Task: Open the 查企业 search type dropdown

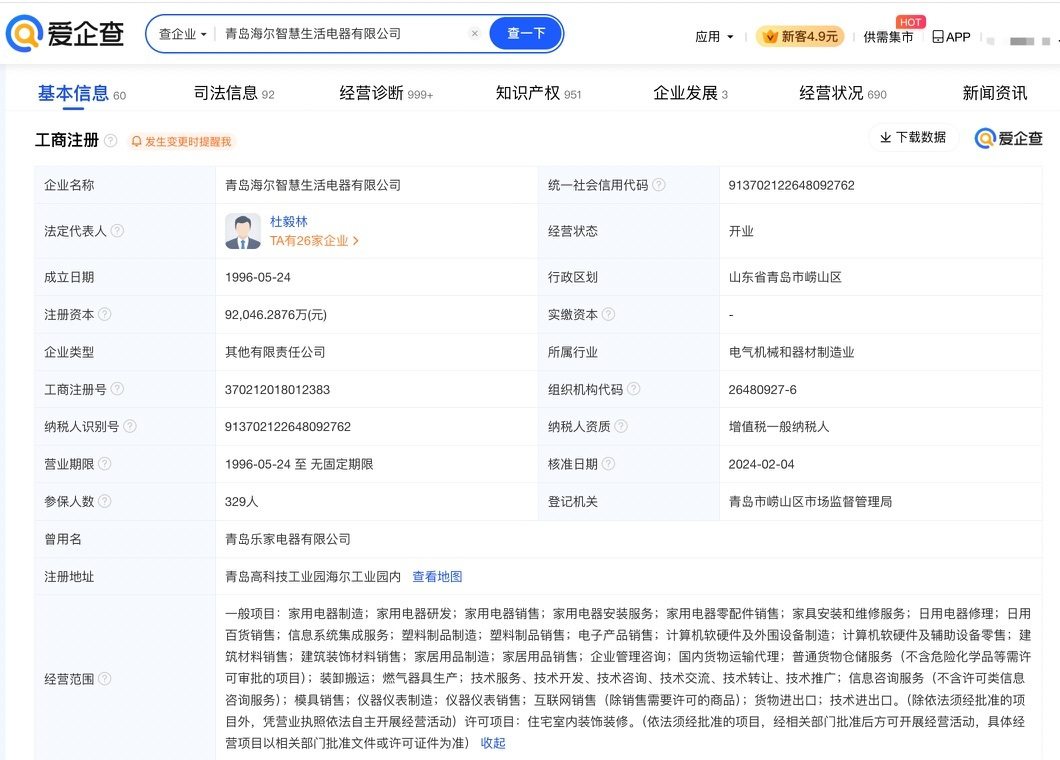Action: coord(183,34)
